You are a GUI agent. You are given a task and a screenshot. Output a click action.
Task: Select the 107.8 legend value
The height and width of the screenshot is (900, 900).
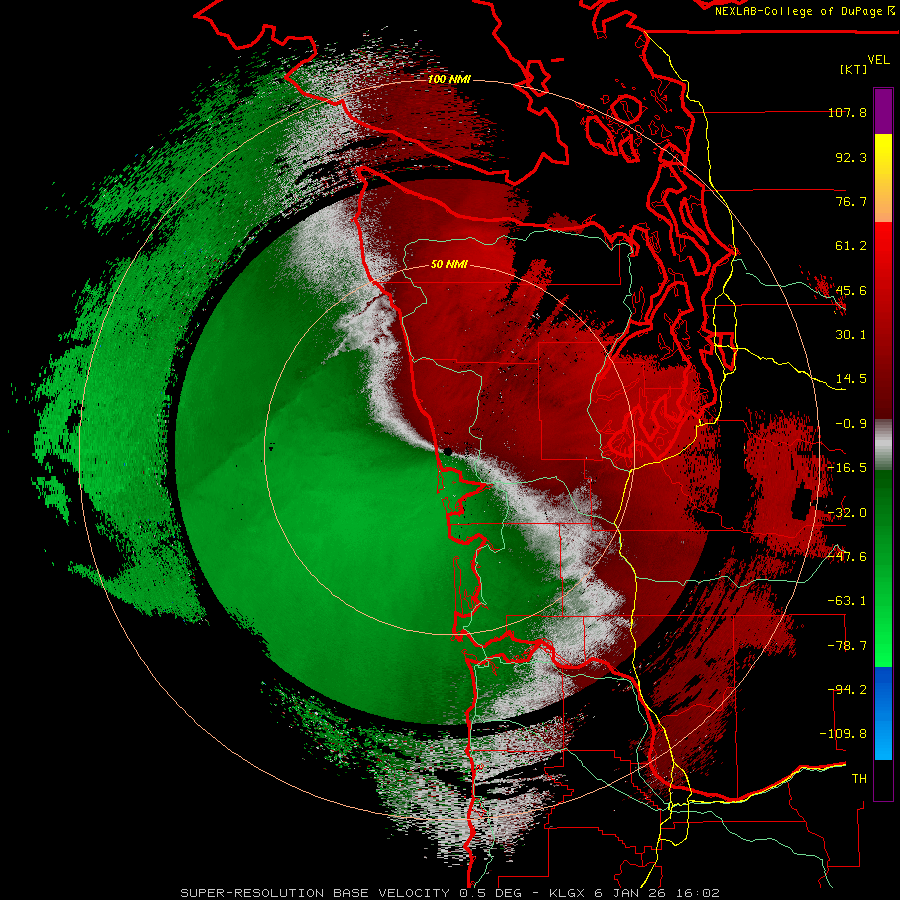pyautogui.click(x=847, y=112)
